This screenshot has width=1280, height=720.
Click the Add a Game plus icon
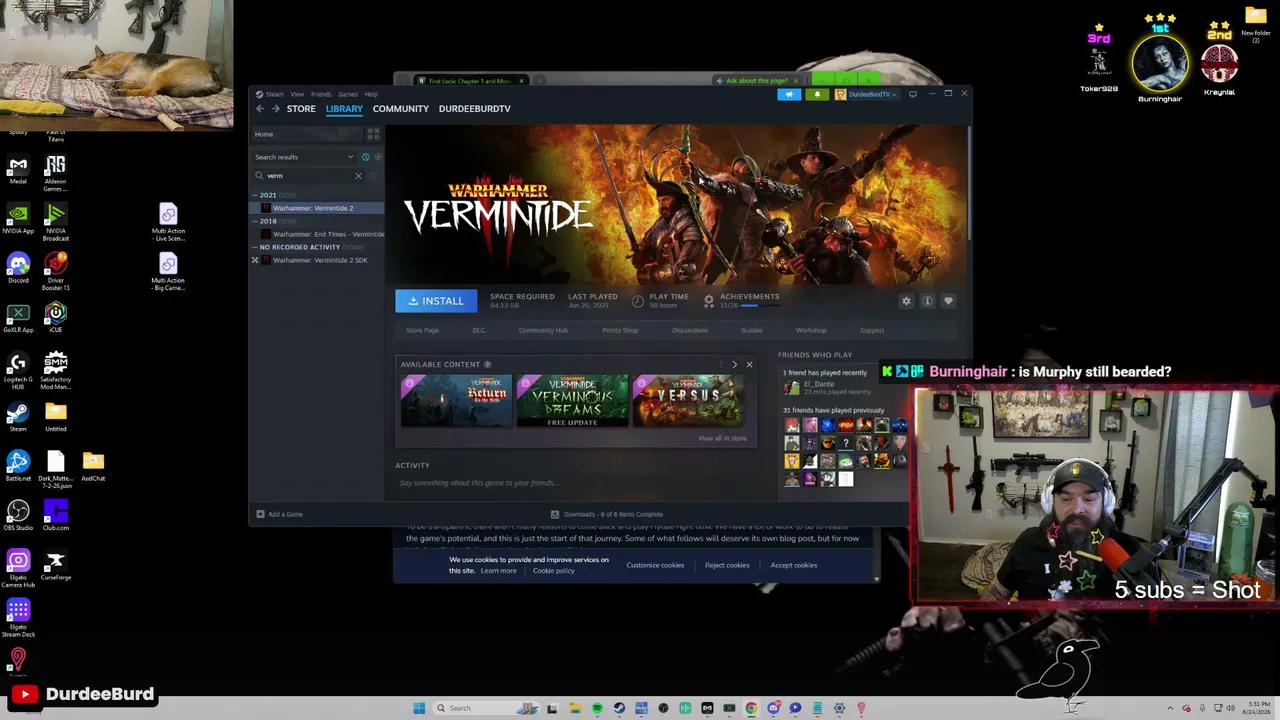(x=260, y=514)
